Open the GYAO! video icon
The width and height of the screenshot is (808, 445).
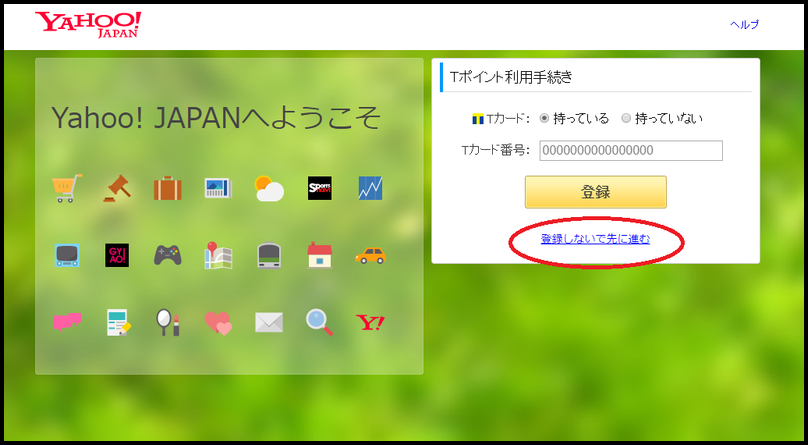[x=117, y=255]
